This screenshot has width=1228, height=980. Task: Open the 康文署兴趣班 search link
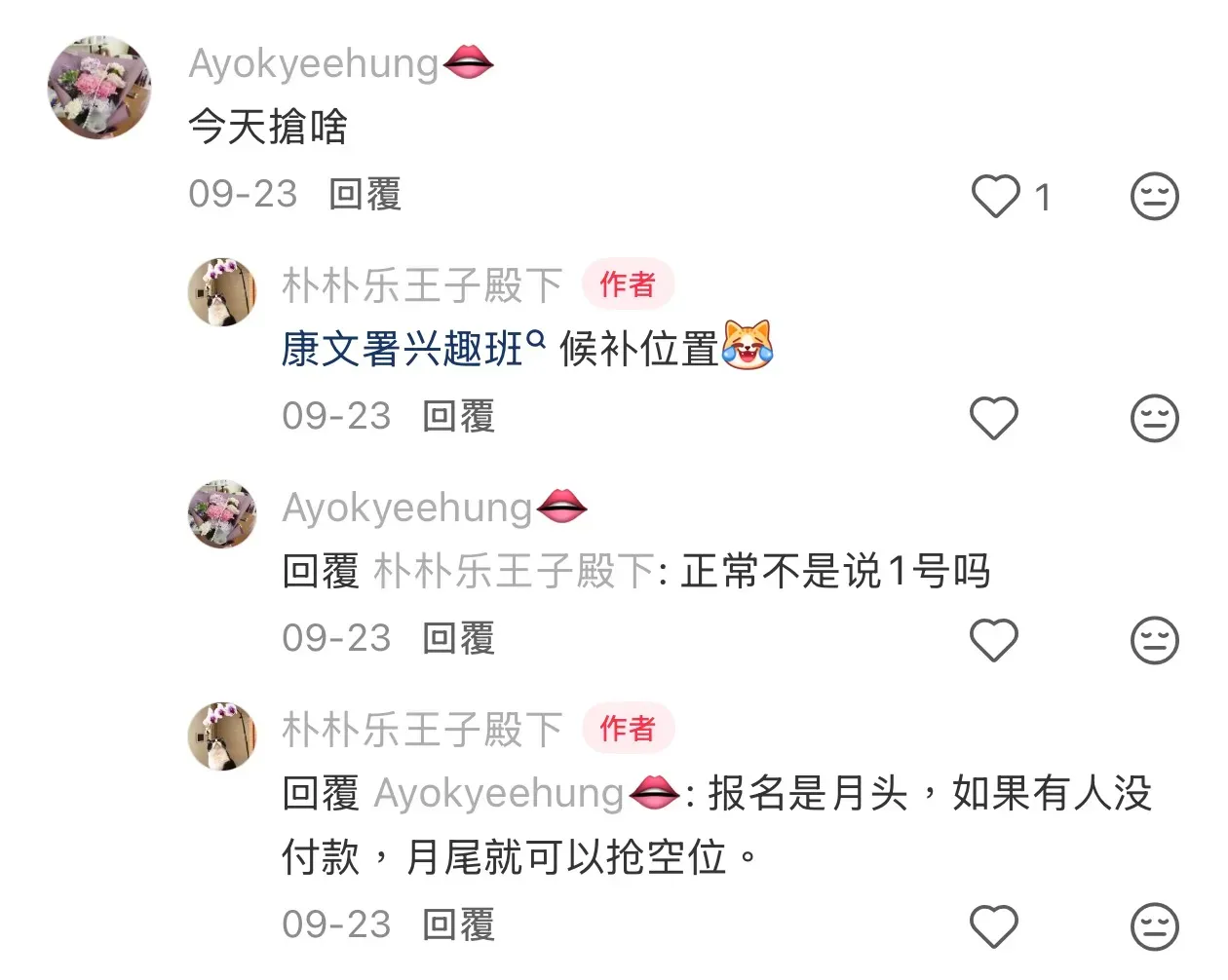coord(413,349)
